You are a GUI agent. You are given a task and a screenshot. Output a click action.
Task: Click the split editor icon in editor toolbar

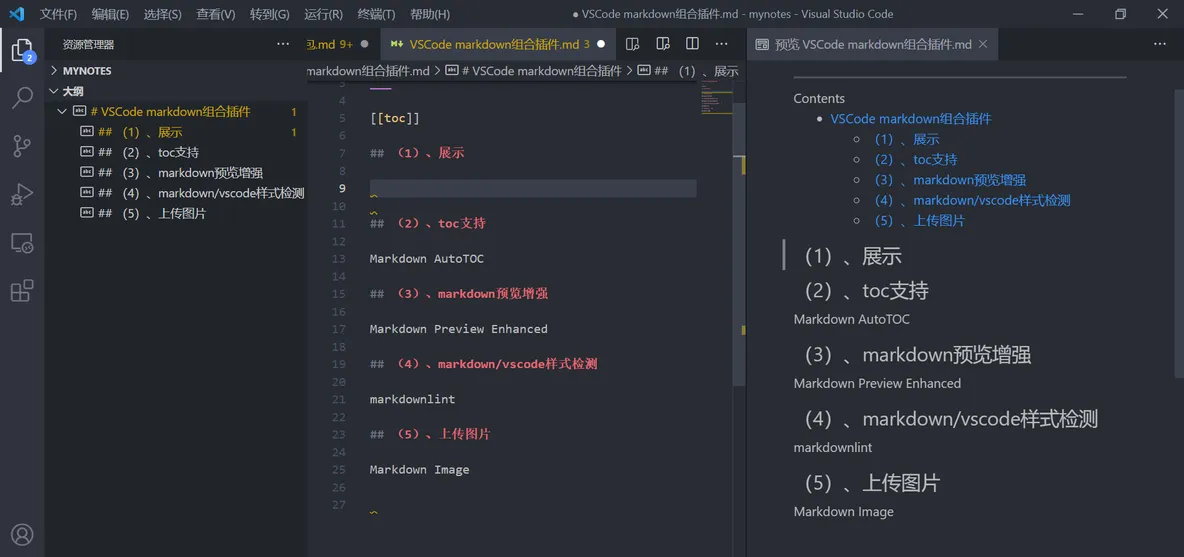point(692,44)
